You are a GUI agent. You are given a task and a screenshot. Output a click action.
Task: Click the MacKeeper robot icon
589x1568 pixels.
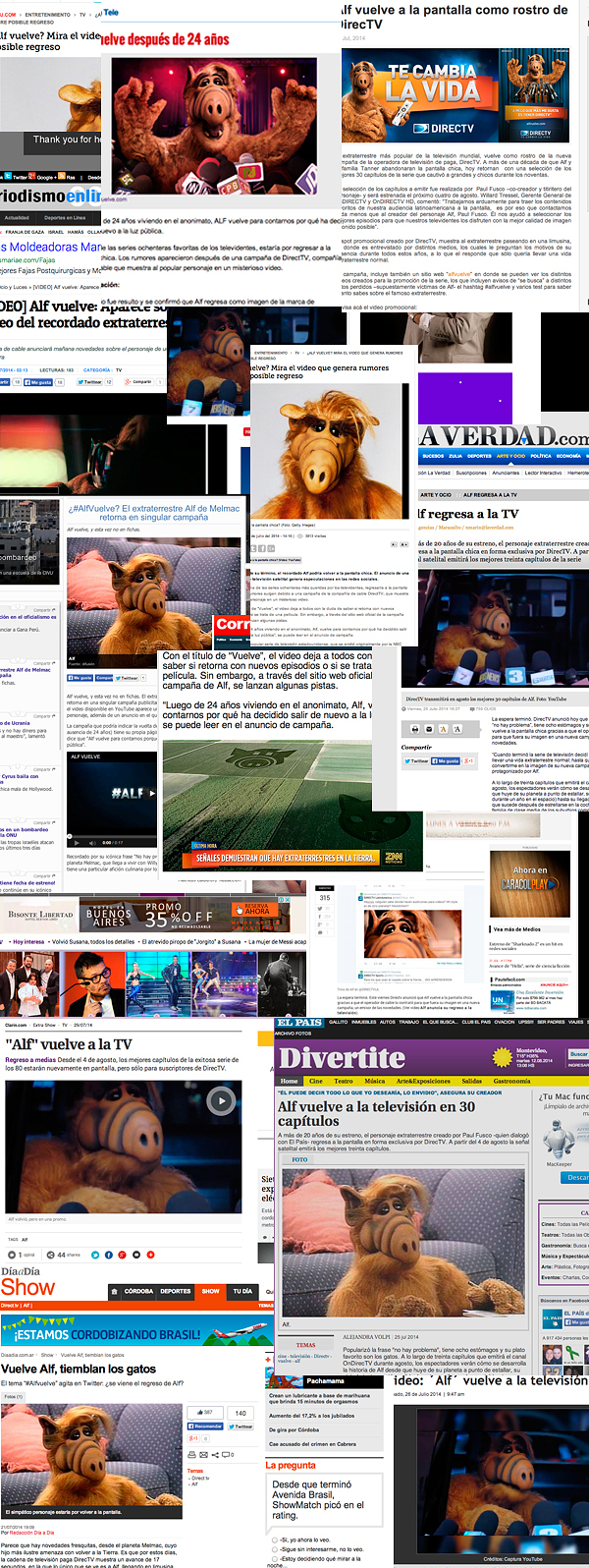559,1139
